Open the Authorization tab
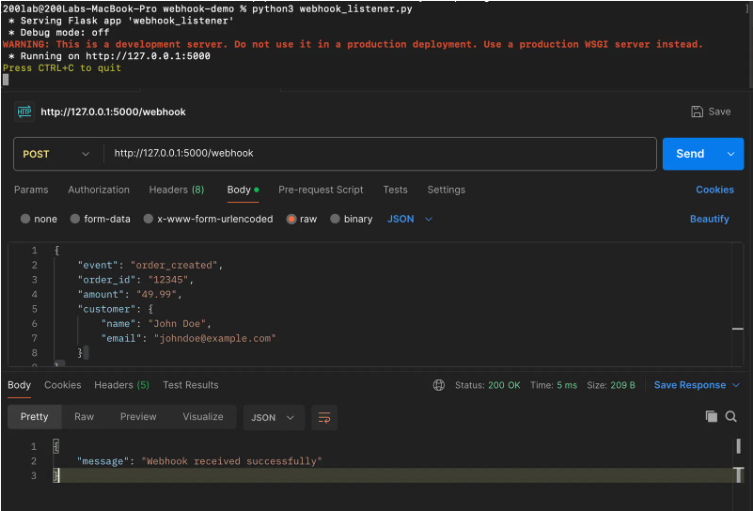Image resolution: width=753 pixels, height=511 pixels. [x=98, y=190]
